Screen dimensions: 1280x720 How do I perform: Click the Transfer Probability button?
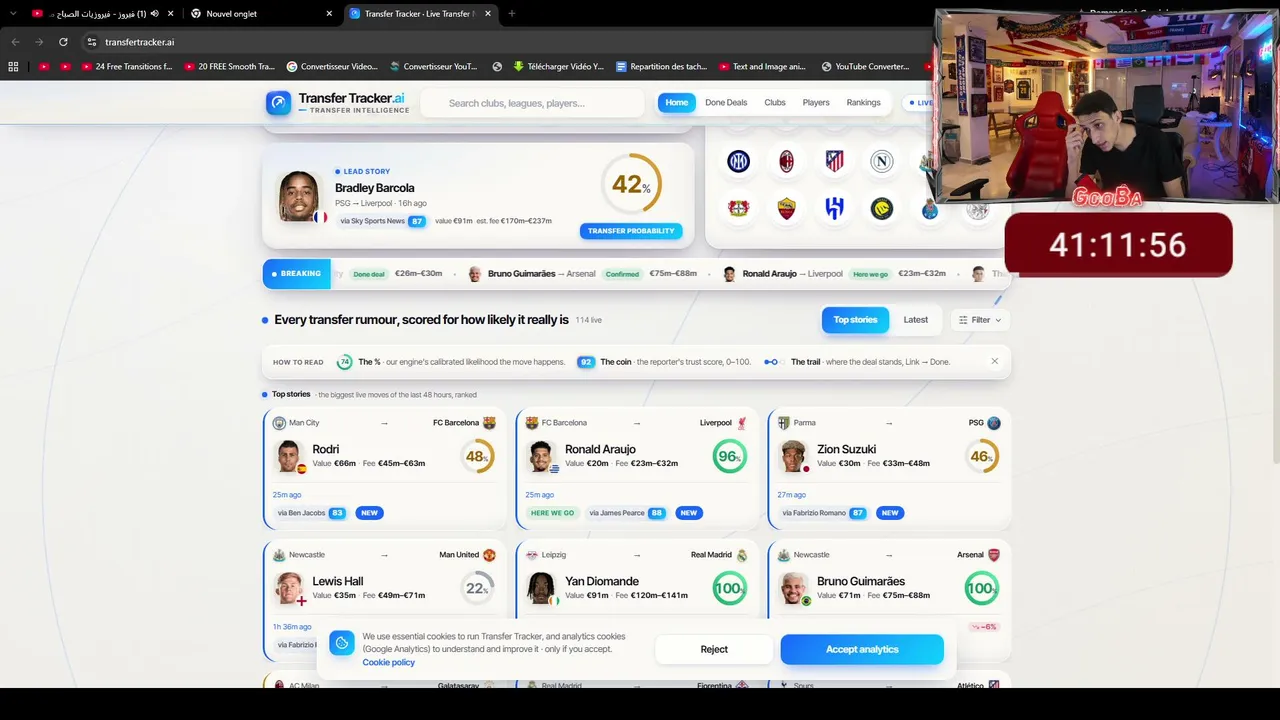point(631,231)
